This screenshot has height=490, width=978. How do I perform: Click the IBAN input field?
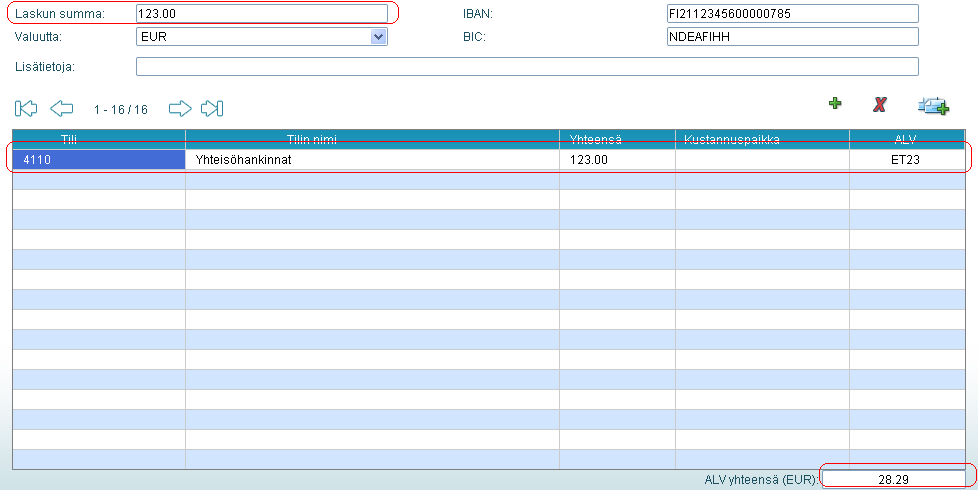point(793,13)
